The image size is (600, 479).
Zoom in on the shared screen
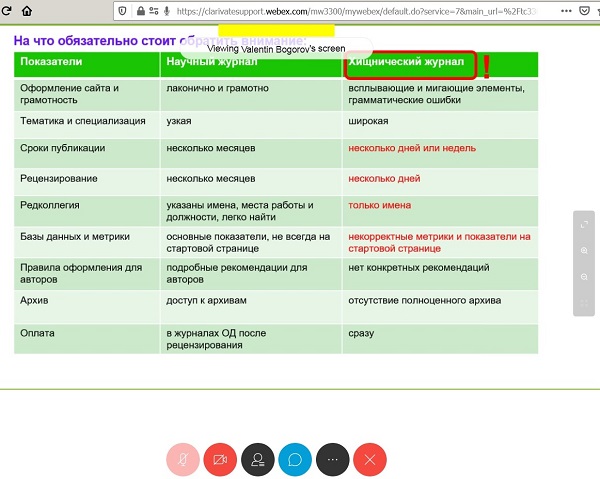tap(583, 250)
